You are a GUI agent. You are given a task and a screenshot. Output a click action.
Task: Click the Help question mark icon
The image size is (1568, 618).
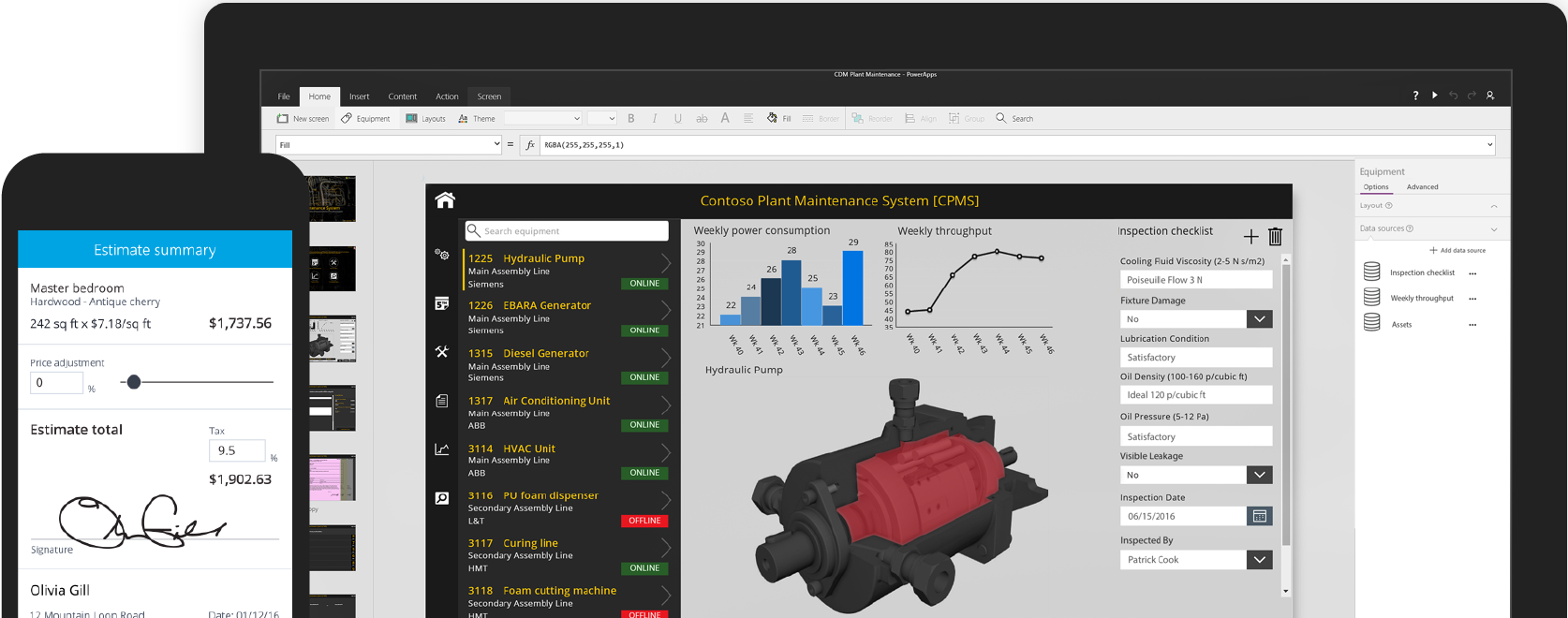[1415, 96]
